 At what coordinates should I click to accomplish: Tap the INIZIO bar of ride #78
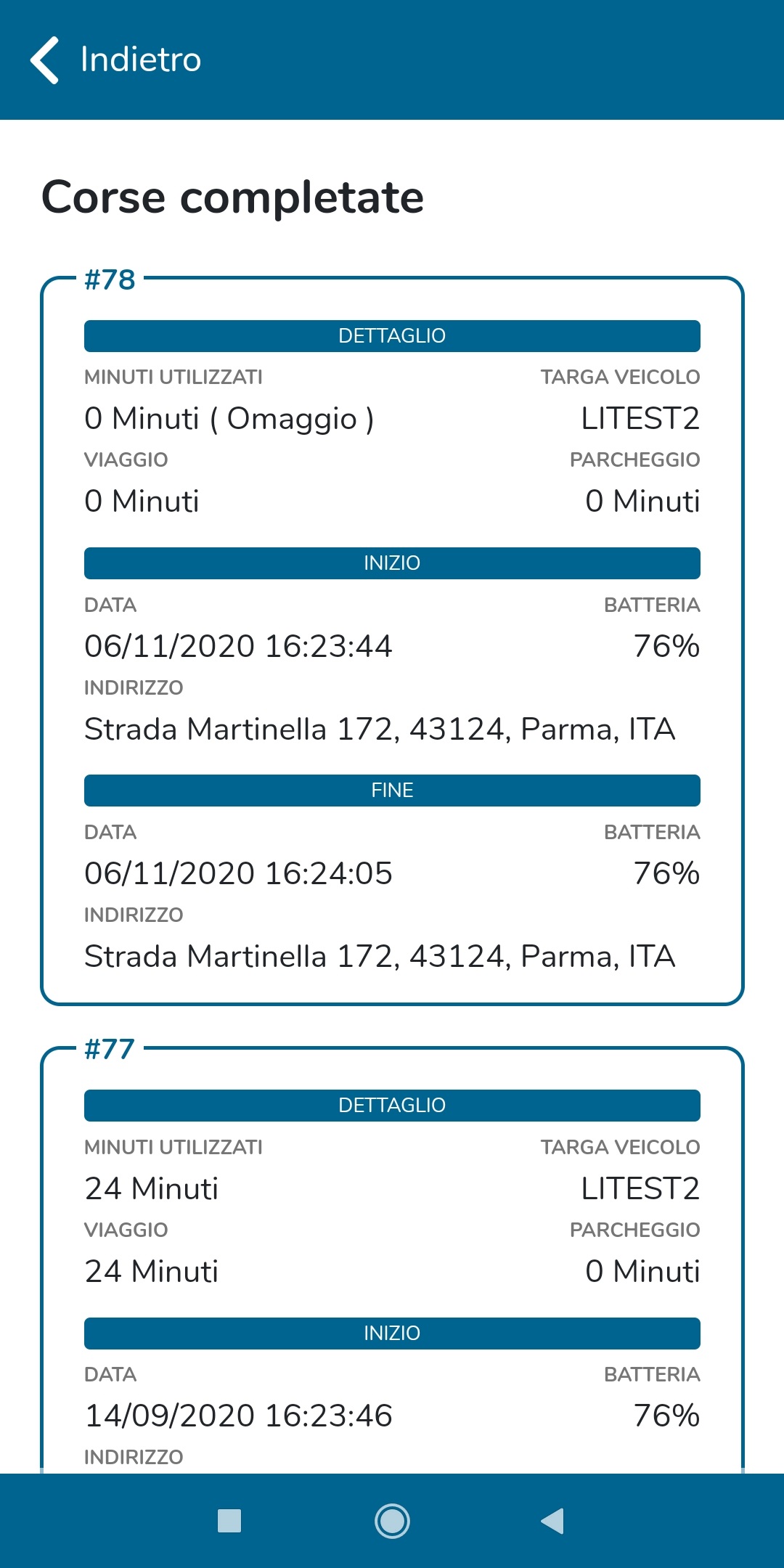coord(392,563)
